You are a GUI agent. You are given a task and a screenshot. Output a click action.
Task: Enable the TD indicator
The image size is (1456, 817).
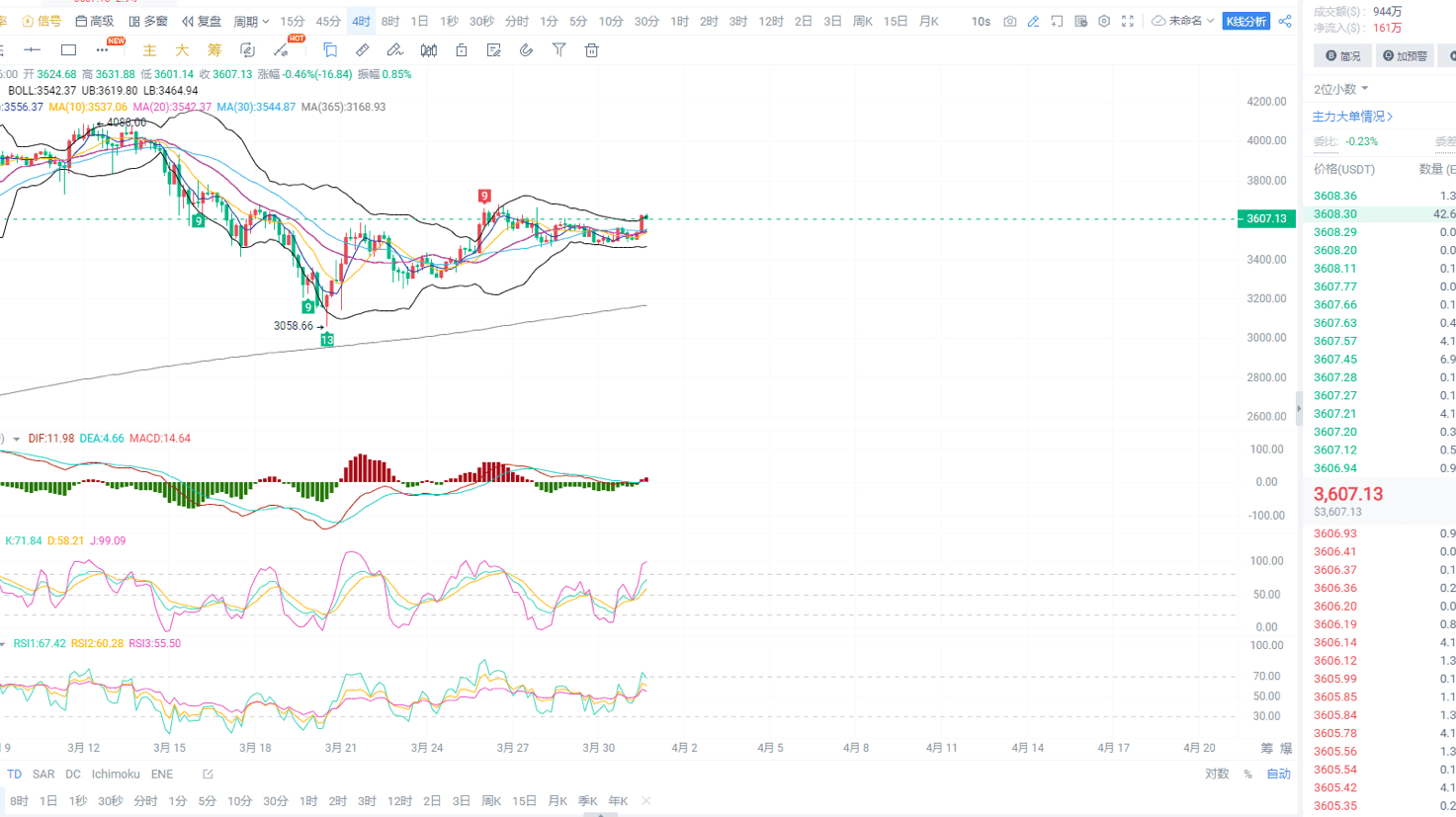pos(14,775)
